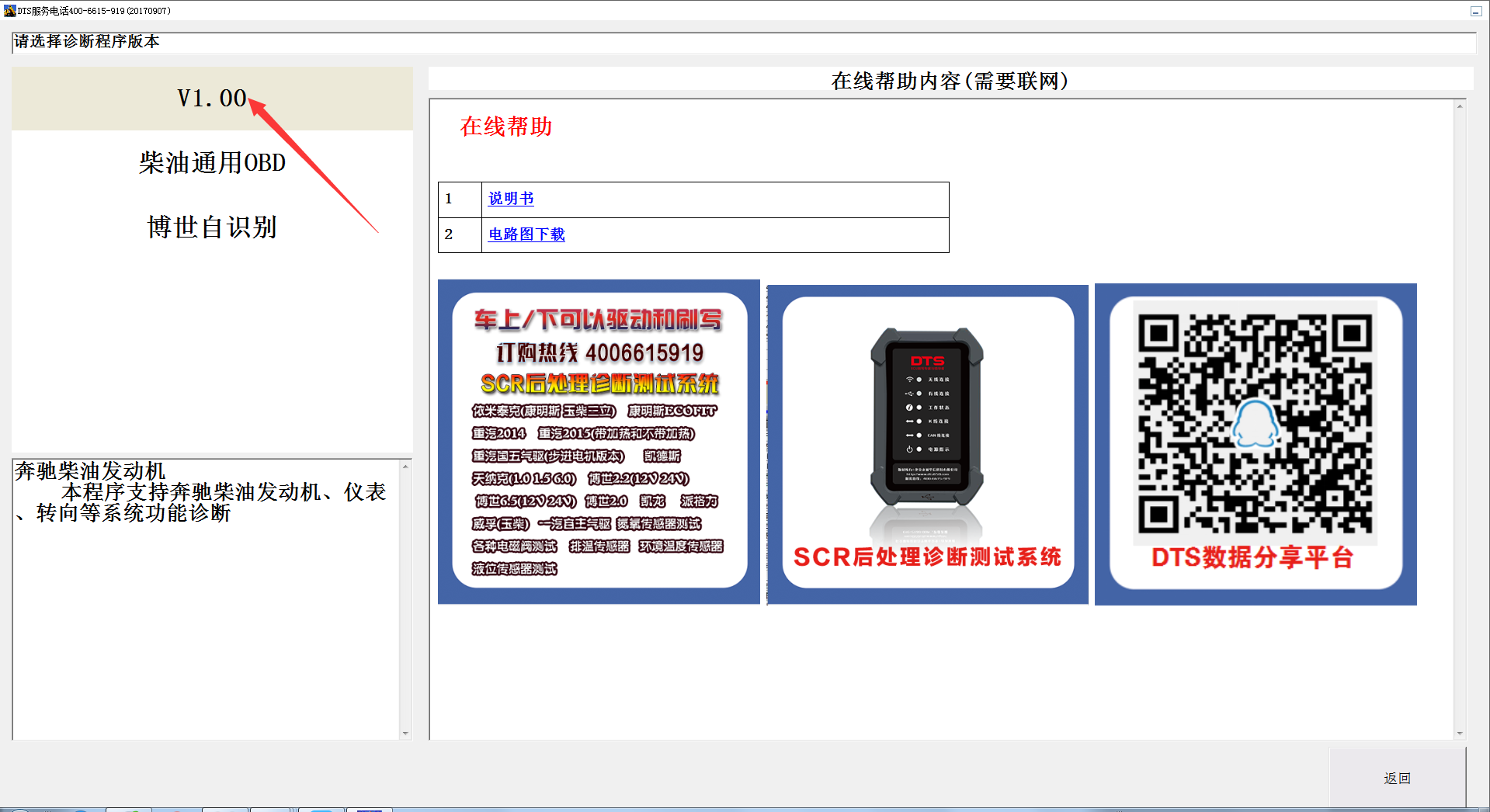Click online help pane scroll-up arrow
Viewport: 1490px width, 812px height.
point(1460,106)
